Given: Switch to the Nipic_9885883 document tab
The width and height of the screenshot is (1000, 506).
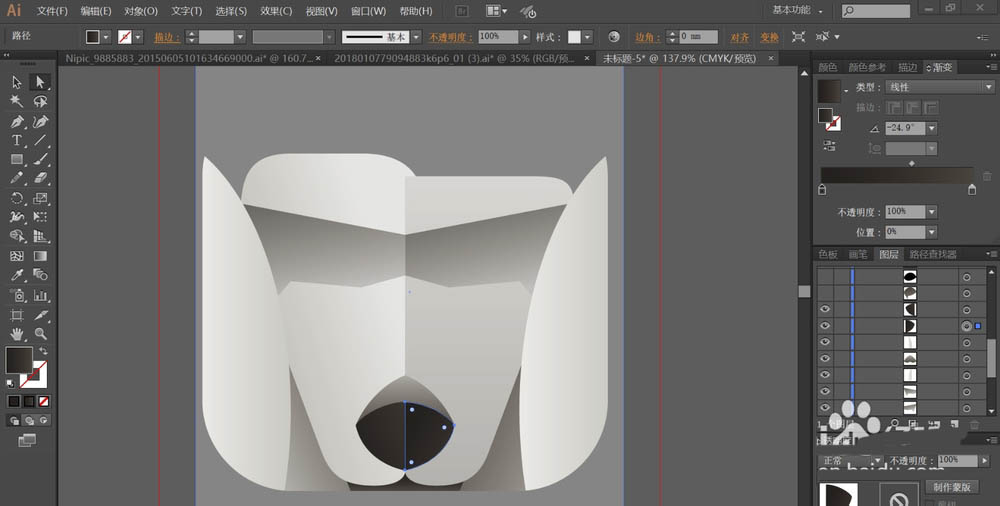Looking at the screenshot, I should click(x=189, y=58).
